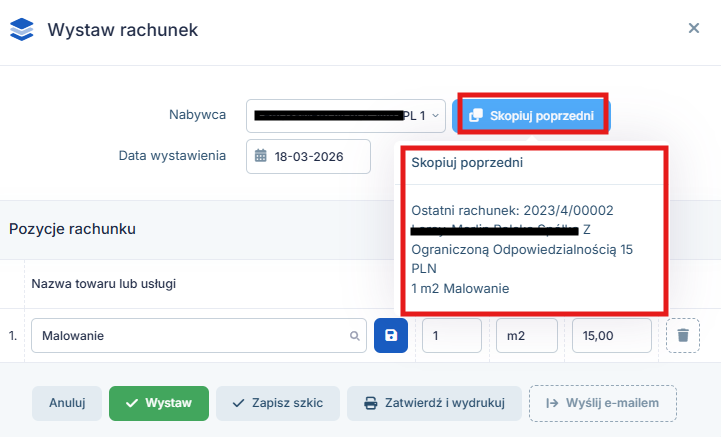Click the Malowanie item name field

(x=190, y=336)
